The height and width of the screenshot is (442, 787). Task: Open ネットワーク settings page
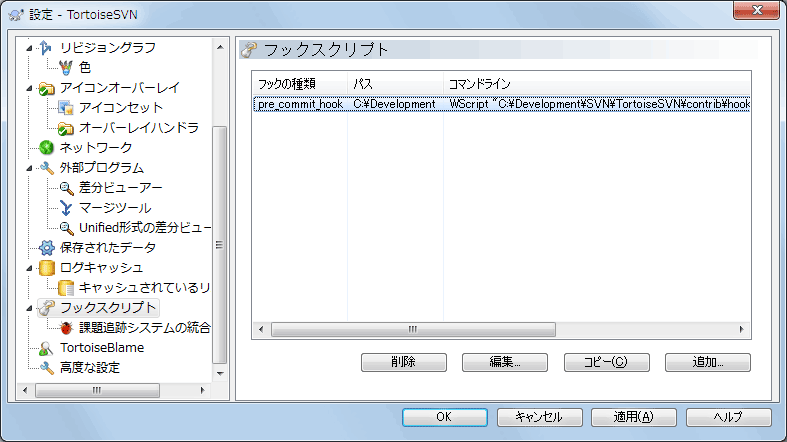click(96, 148)
